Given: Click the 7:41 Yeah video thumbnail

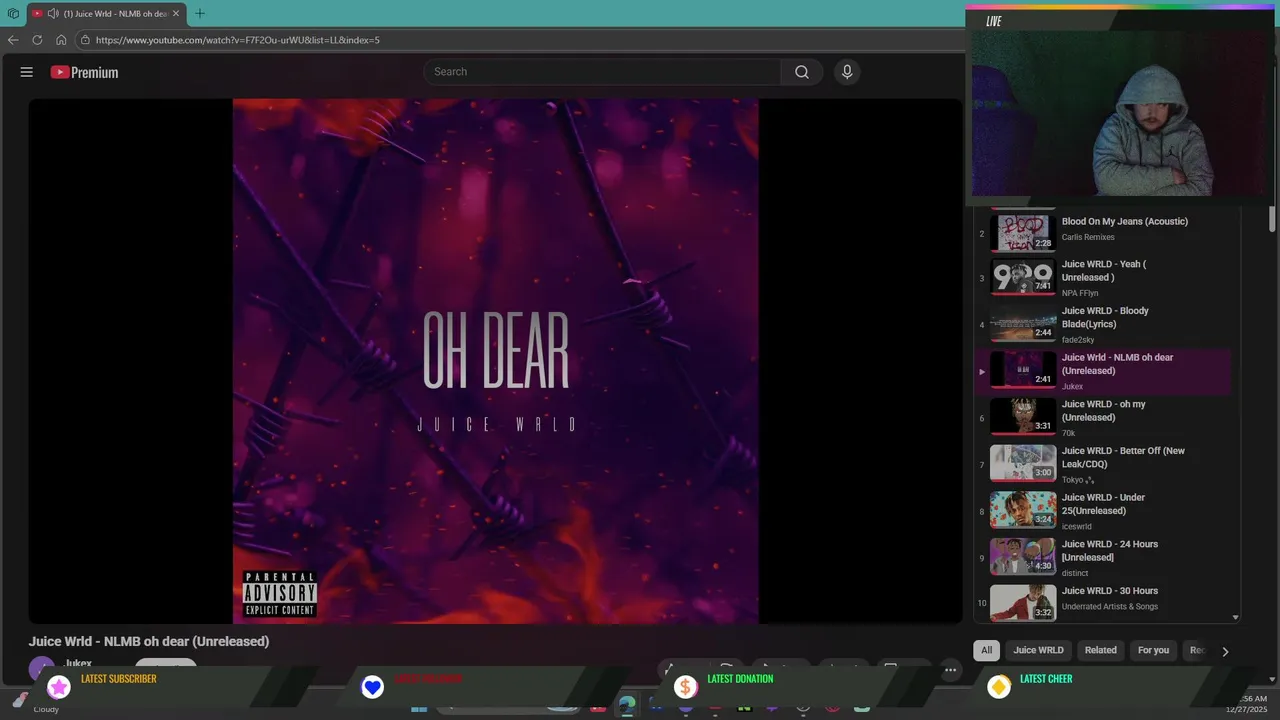Looking at the screenshot, I should [1023, 278].
